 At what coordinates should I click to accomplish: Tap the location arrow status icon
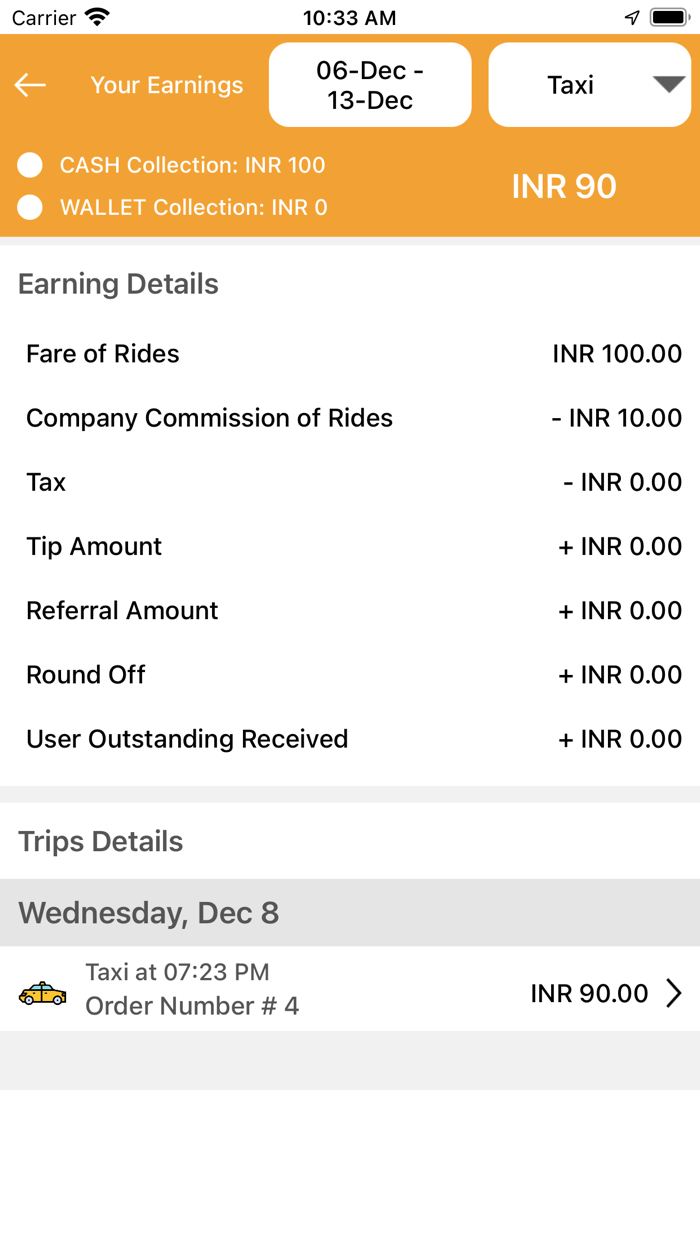(x=632, y=17)
